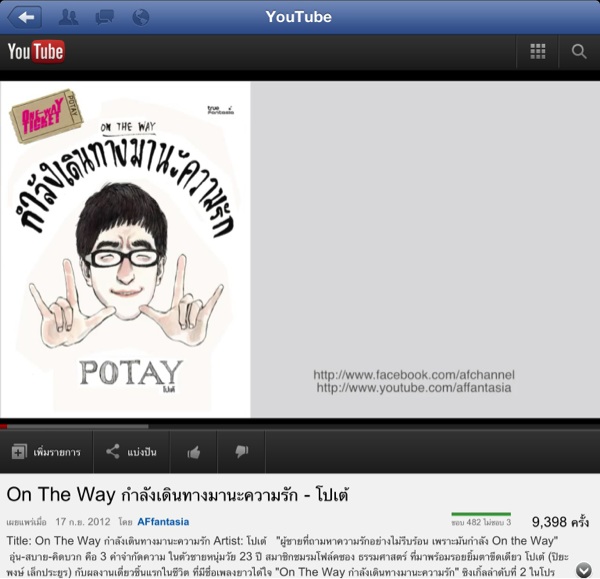Image resolution: width=600 pixels, height=579 pixels.
Task: Seek on the video progress bar
Action: coord(300,426)
